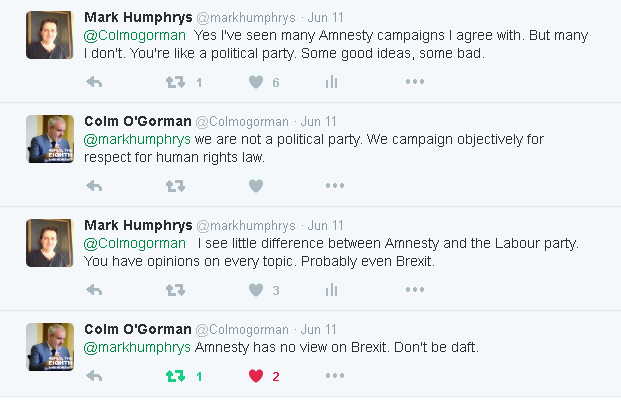The image size is (621, 405).
Task: Retweet Mark's 'political party' tweet
Action: click(175, 82)
